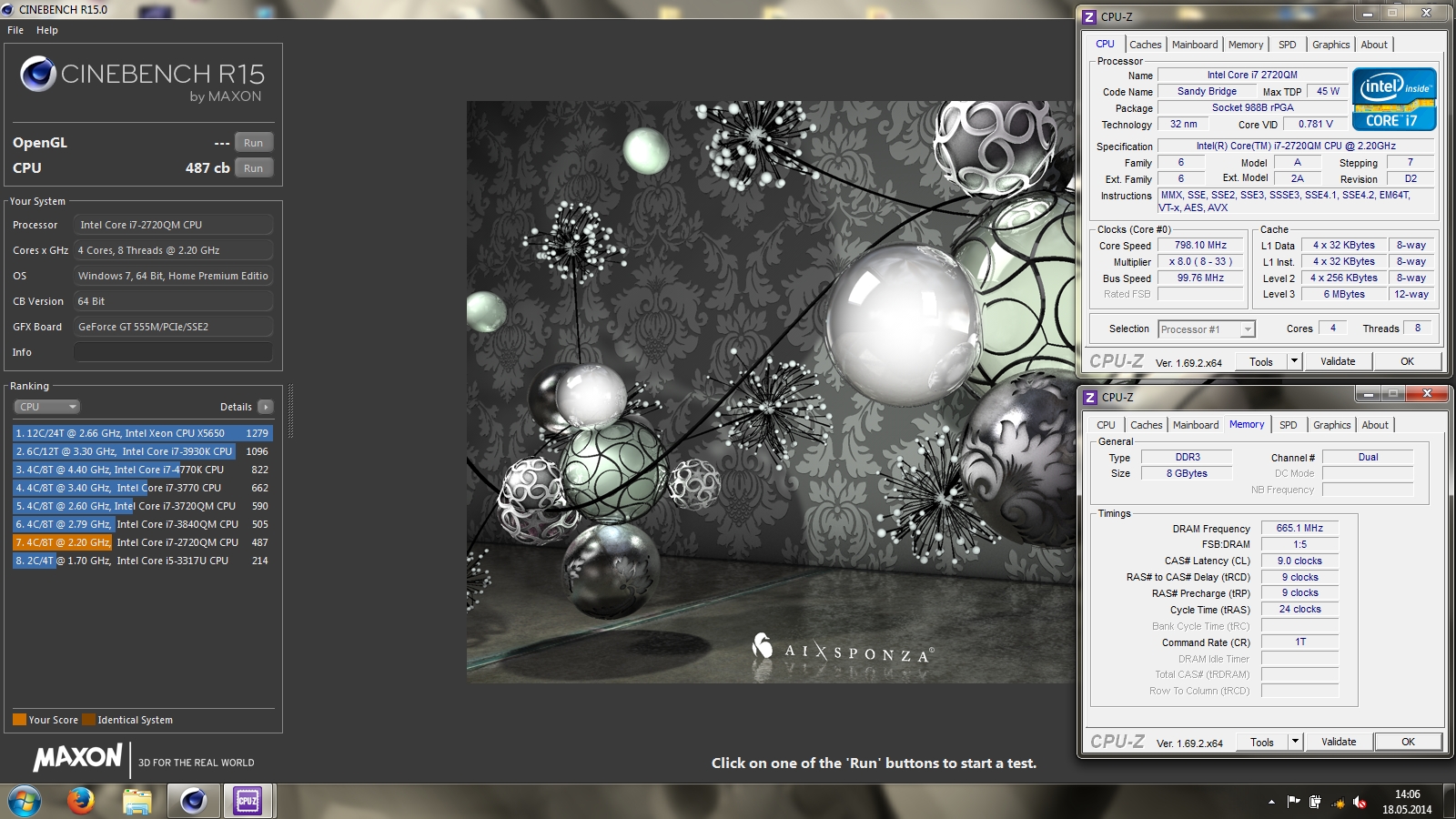Select Core i7-3930K ranking row
1456x819 pixels.
[143, 451]
